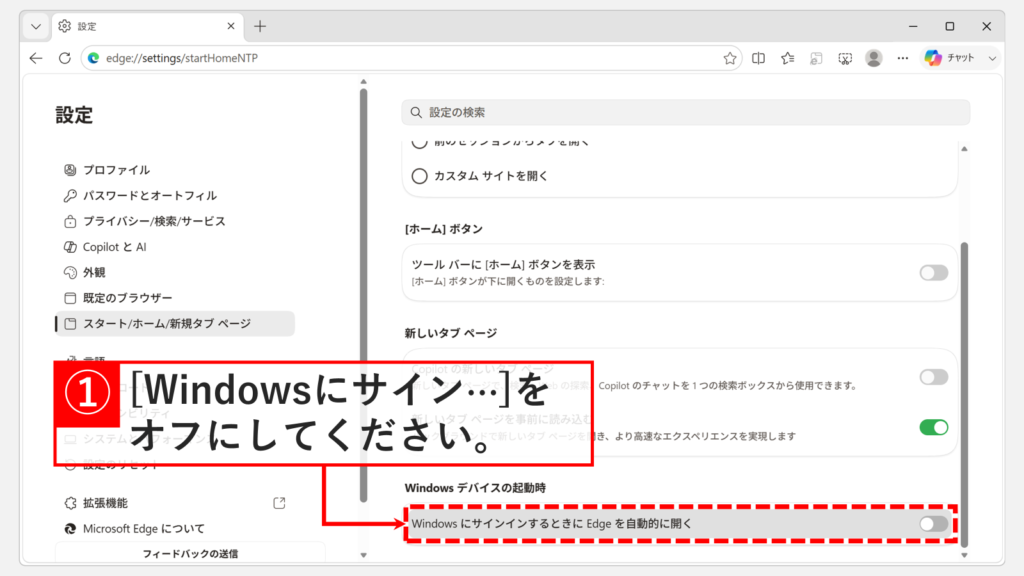The image size is (1024, 576).
Task: Open the profile avatar menu
Action: click(874, 58)
